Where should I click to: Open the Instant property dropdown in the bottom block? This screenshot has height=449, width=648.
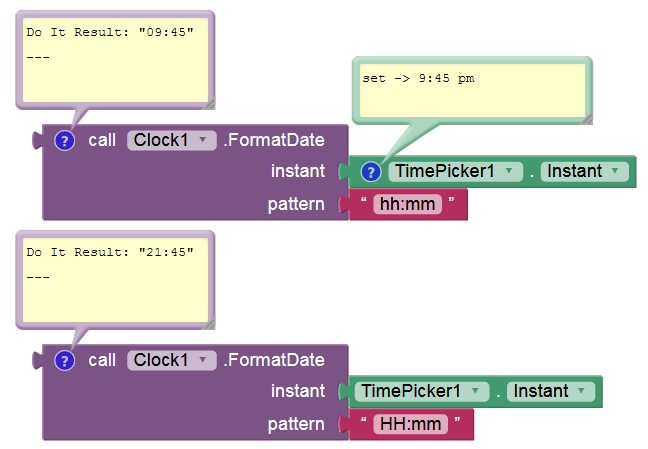pyautogui.click(x=552, y=391)
